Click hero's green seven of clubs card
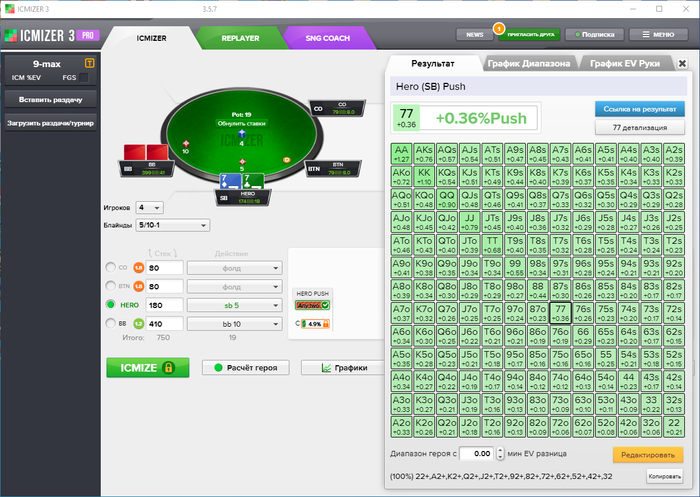The height and width of the screenshot is (497, 700). coord(253,182)
